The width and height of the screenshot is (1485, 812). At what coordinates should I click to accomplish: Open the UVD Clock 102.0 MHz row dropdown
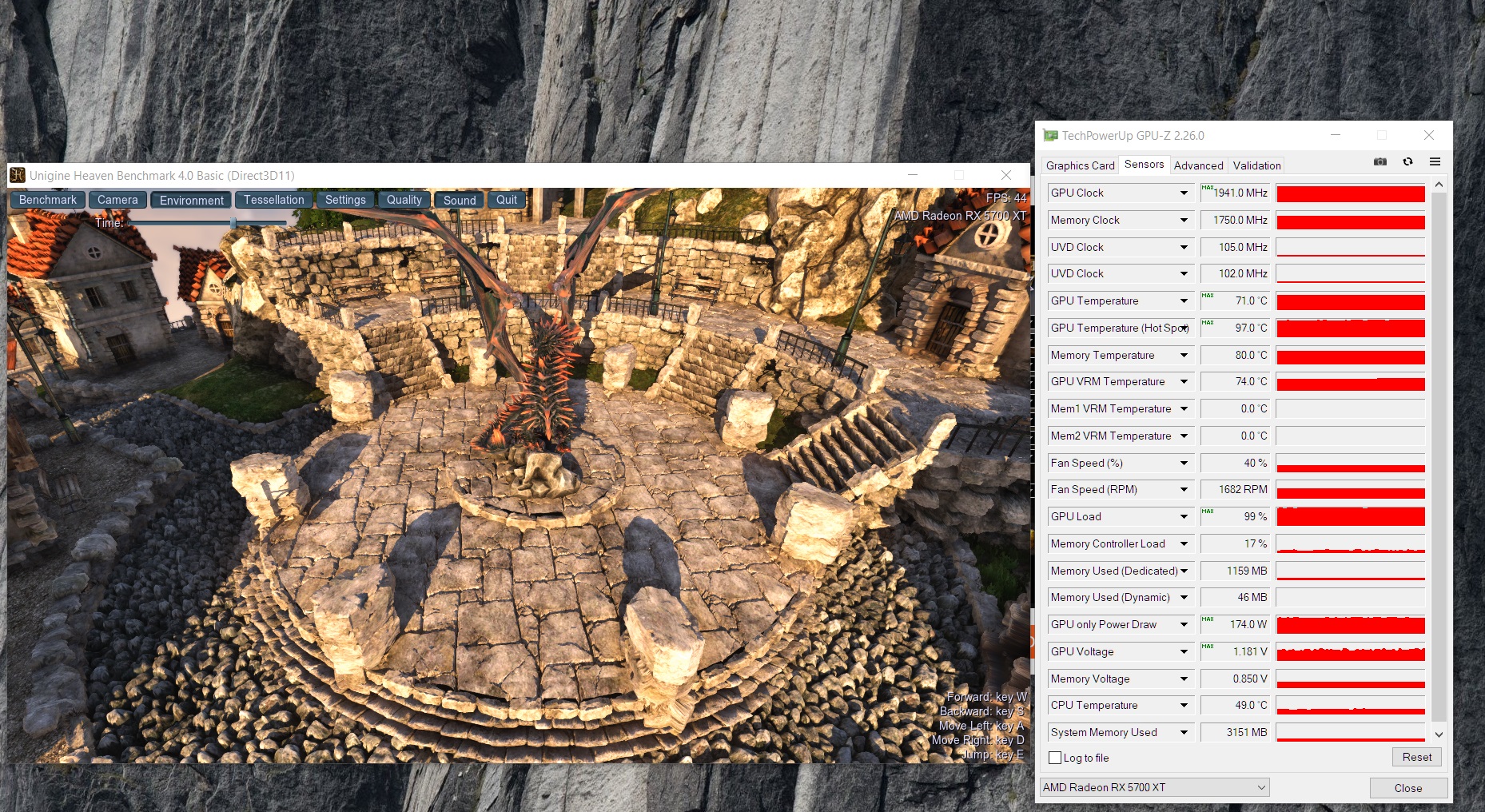[1184, 274]
